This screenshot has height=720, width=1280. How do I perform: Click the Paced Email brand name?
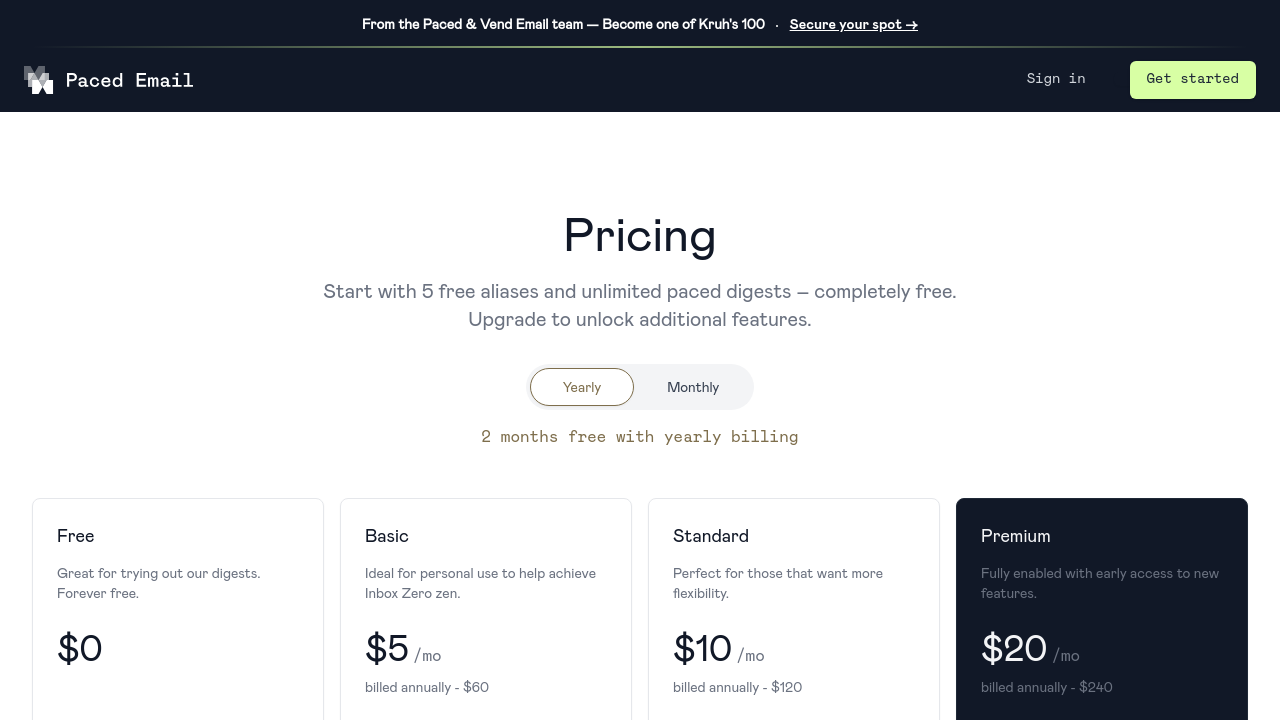coord(129,80)
